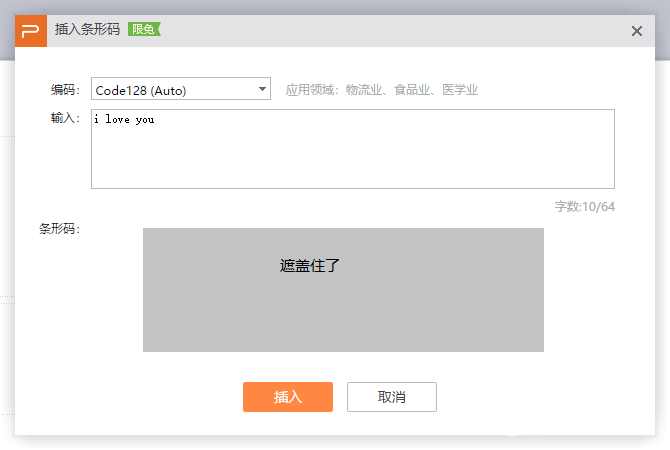Click the 输入 field label
This screenshot has height=450, width=670.
(65, 119)
